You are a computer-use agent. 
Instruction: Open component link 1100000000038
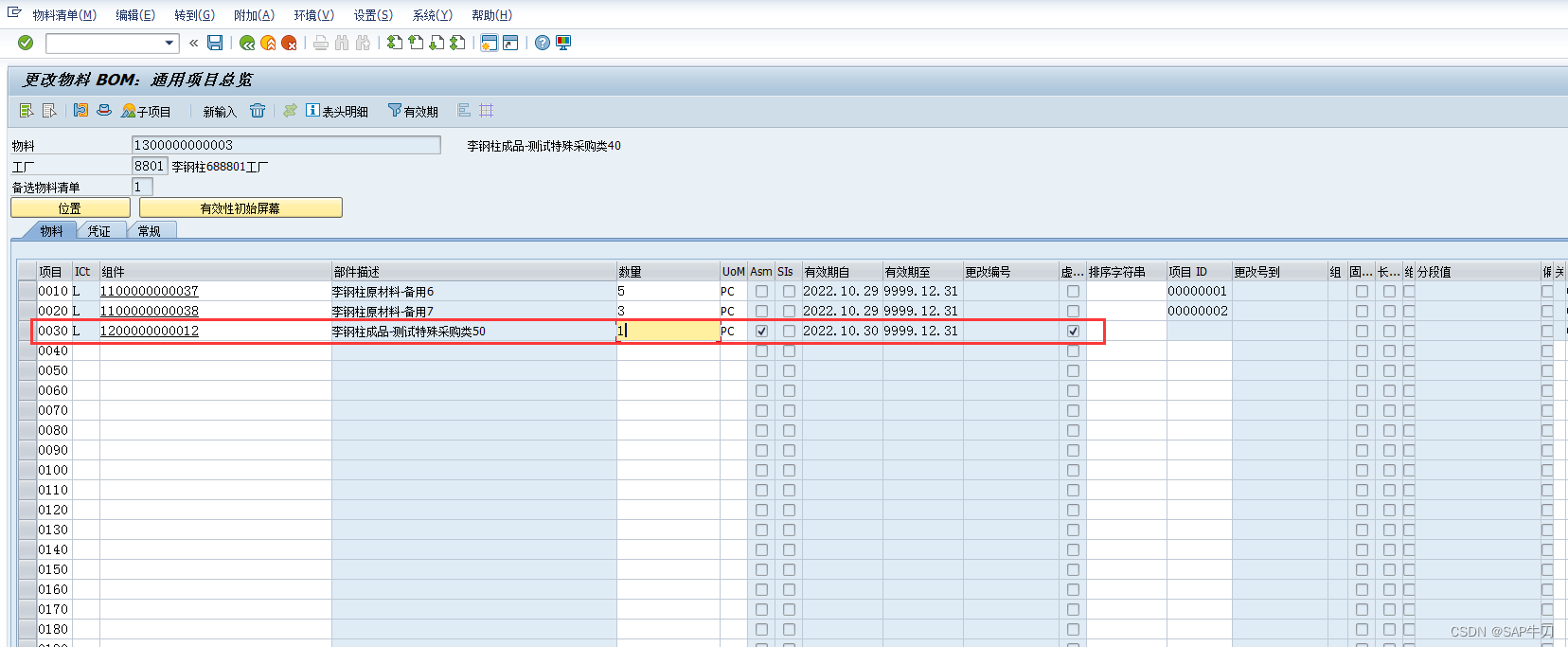coord(150,312)
